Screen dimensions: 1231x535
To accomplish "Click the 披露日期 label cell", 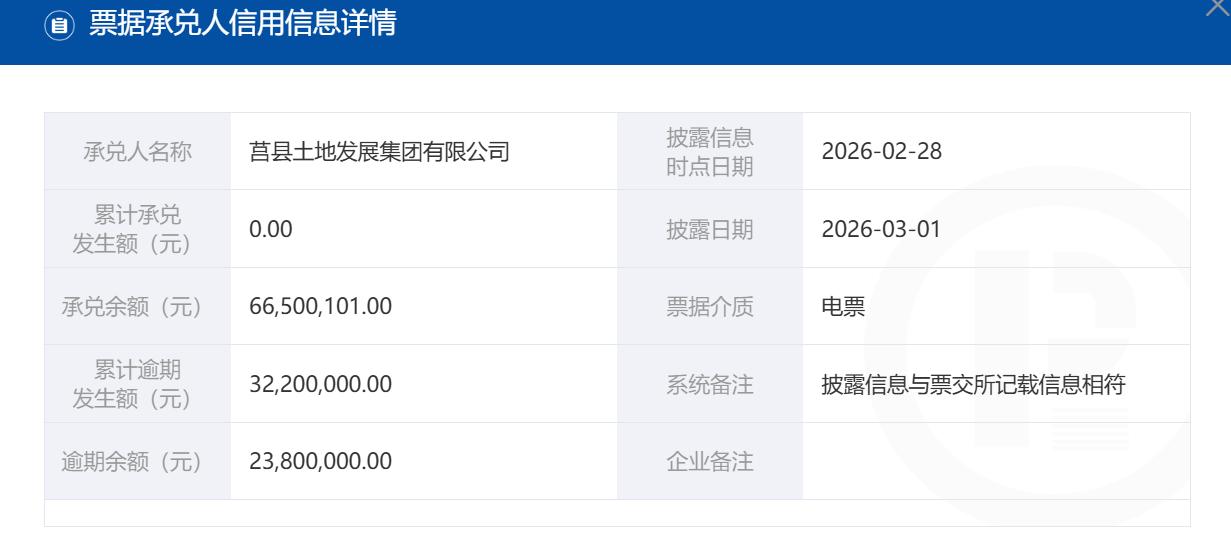I will point(709,229).
